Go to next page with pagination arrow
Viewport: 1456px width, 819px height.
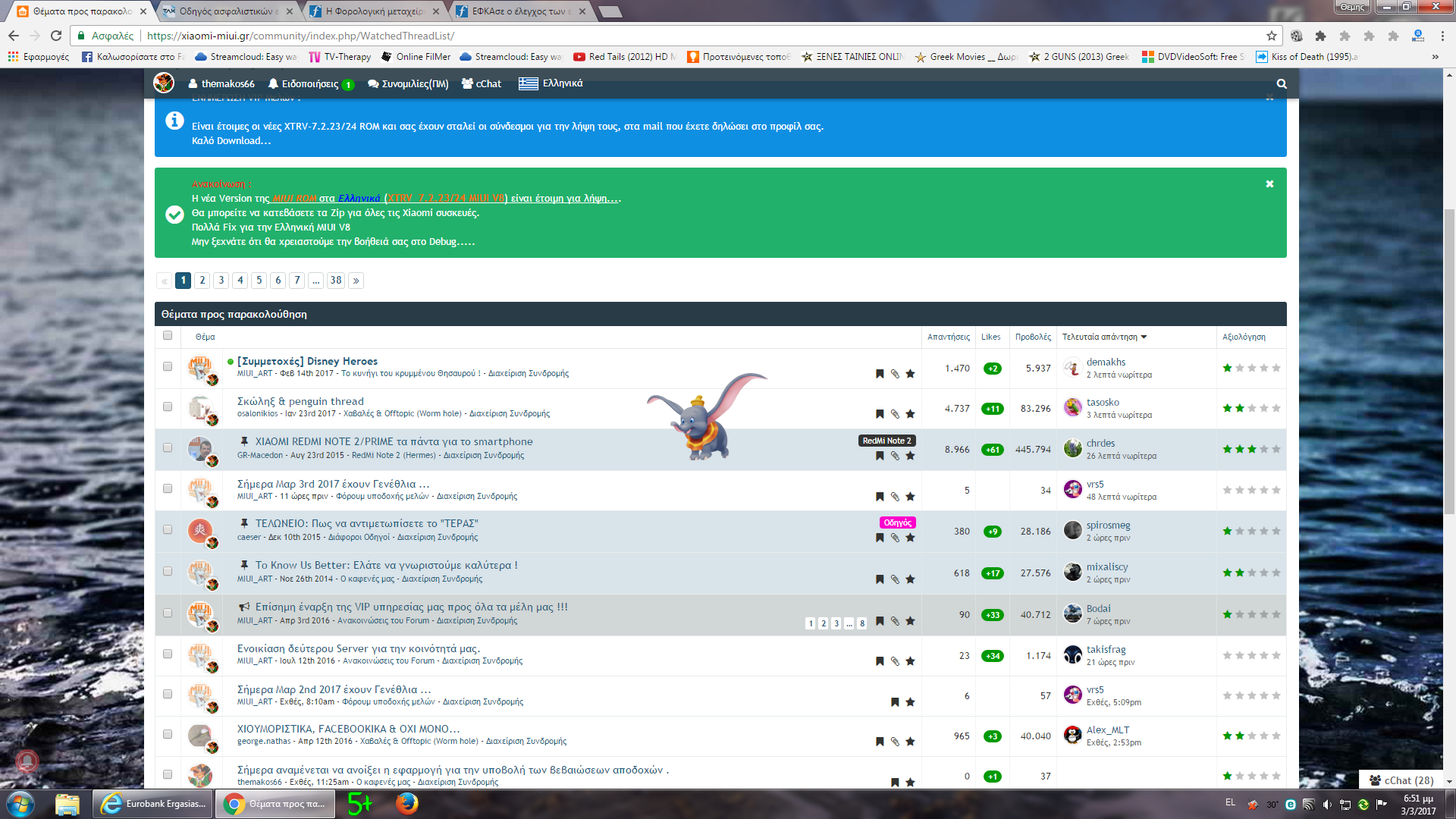tap(356, 281)
